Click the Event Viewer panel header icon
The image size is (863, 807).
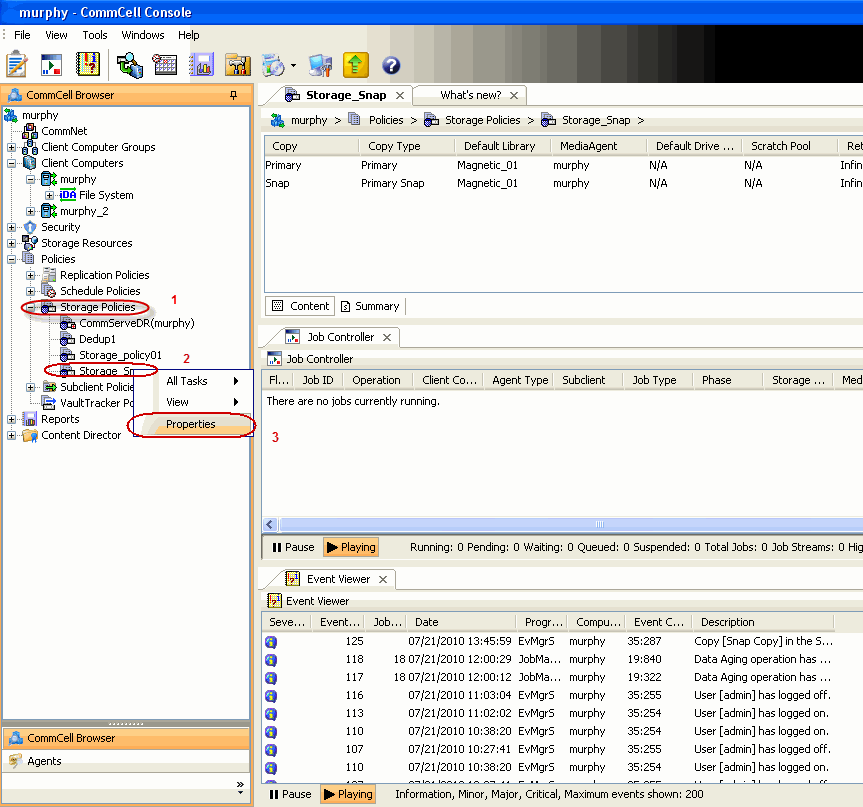tap(274, 601)
